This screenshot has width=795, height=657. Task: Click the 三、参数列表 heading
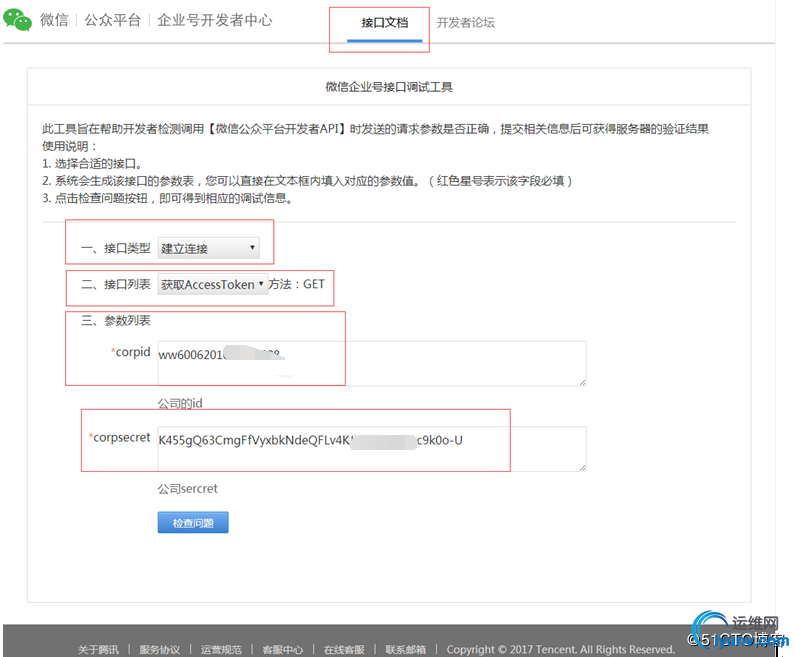click(116, 320)
